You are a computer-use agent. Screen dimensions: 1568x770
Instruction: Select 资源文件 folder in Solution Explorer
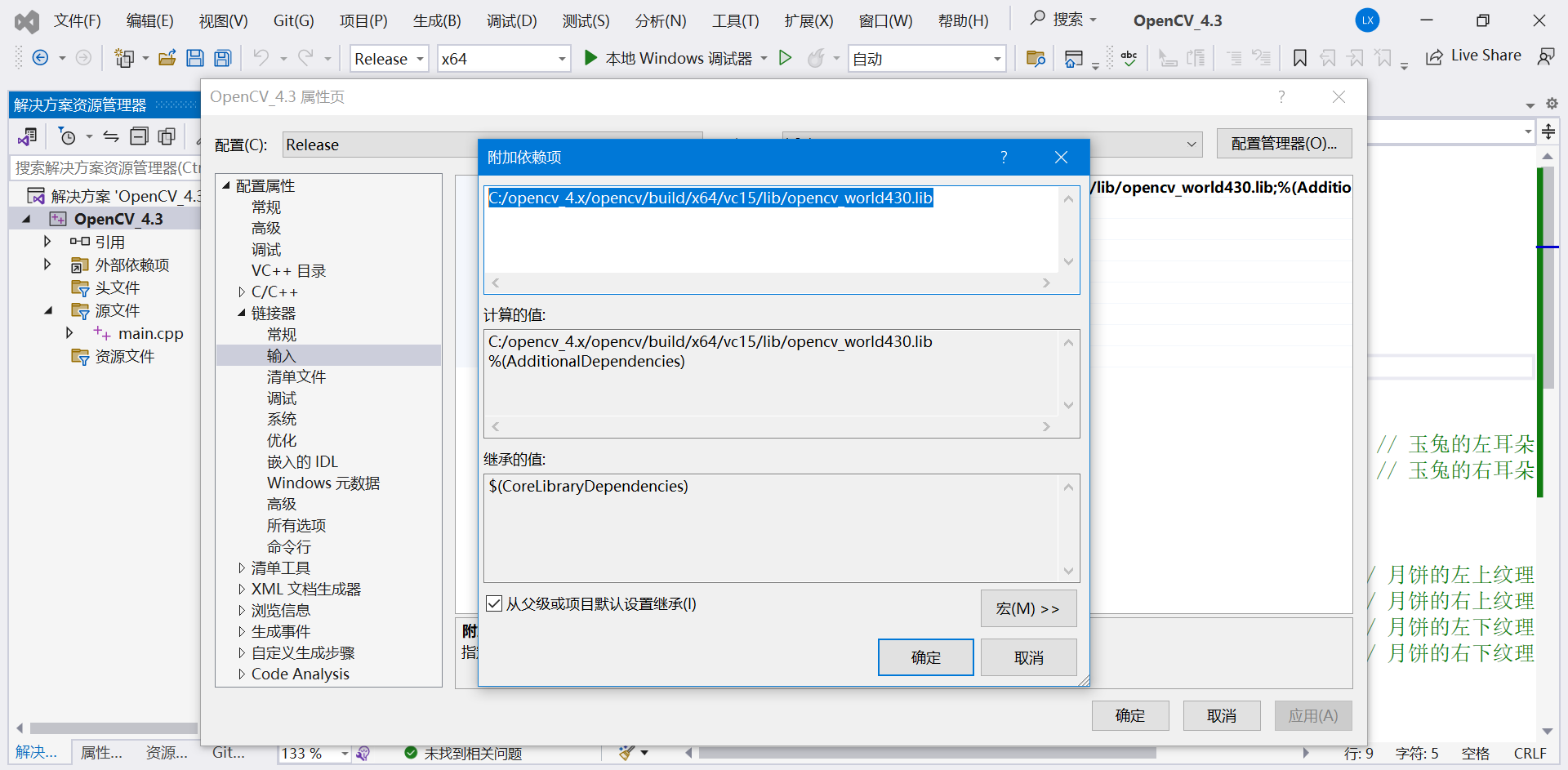coord(124,356)
